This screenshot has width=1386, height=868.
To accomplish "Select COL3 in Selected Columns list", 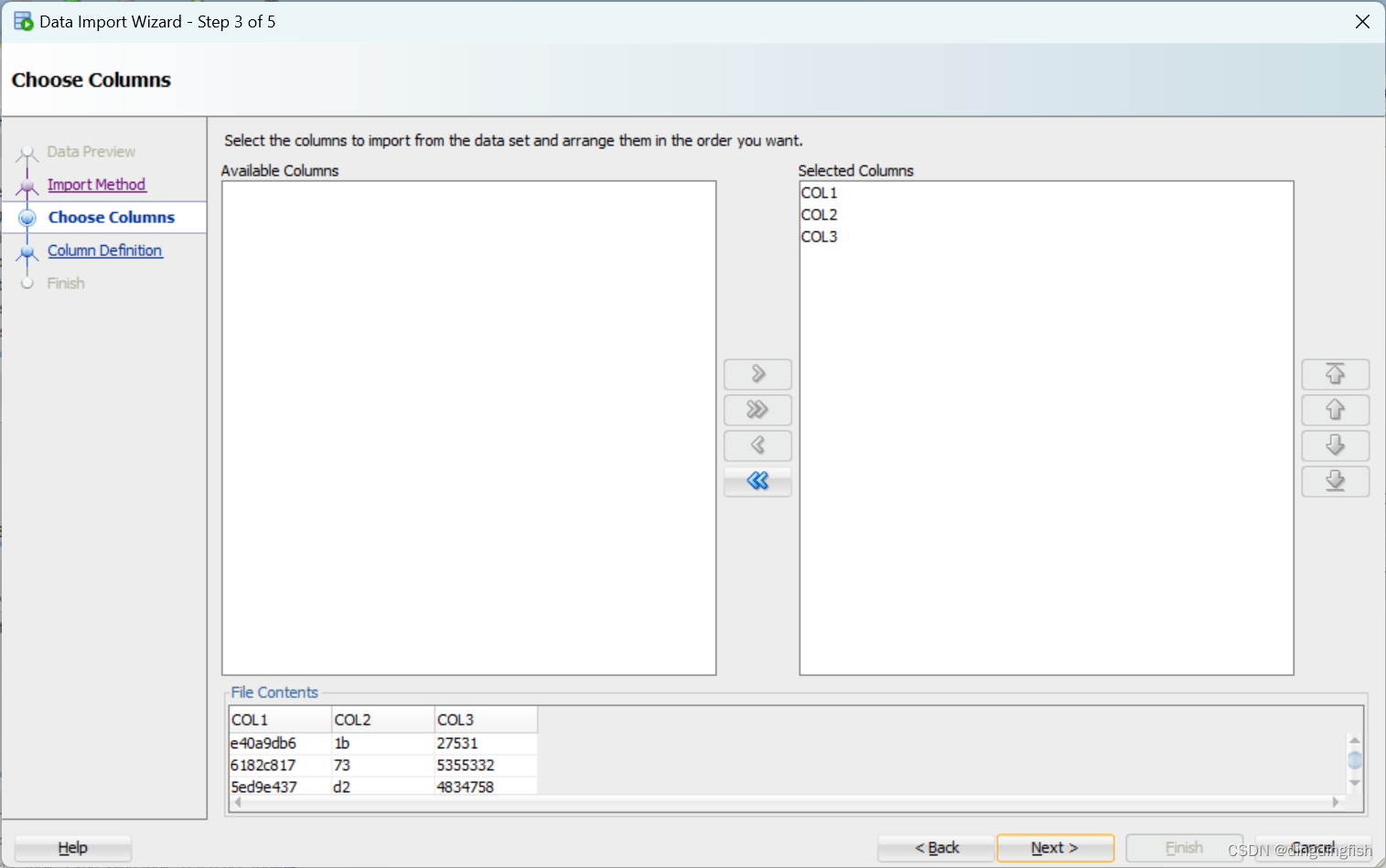I will point(818,236).
